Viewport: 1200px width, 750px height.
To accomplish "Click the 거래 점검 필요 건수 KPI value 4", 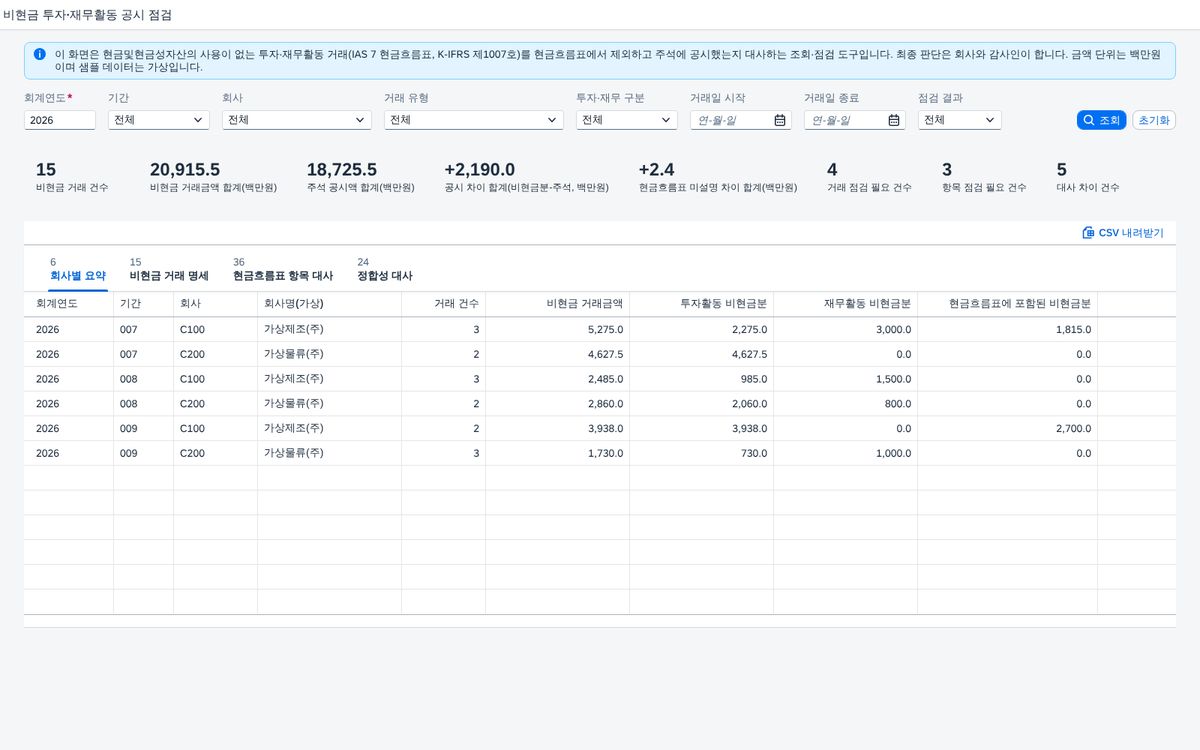I will coord(833,170).
